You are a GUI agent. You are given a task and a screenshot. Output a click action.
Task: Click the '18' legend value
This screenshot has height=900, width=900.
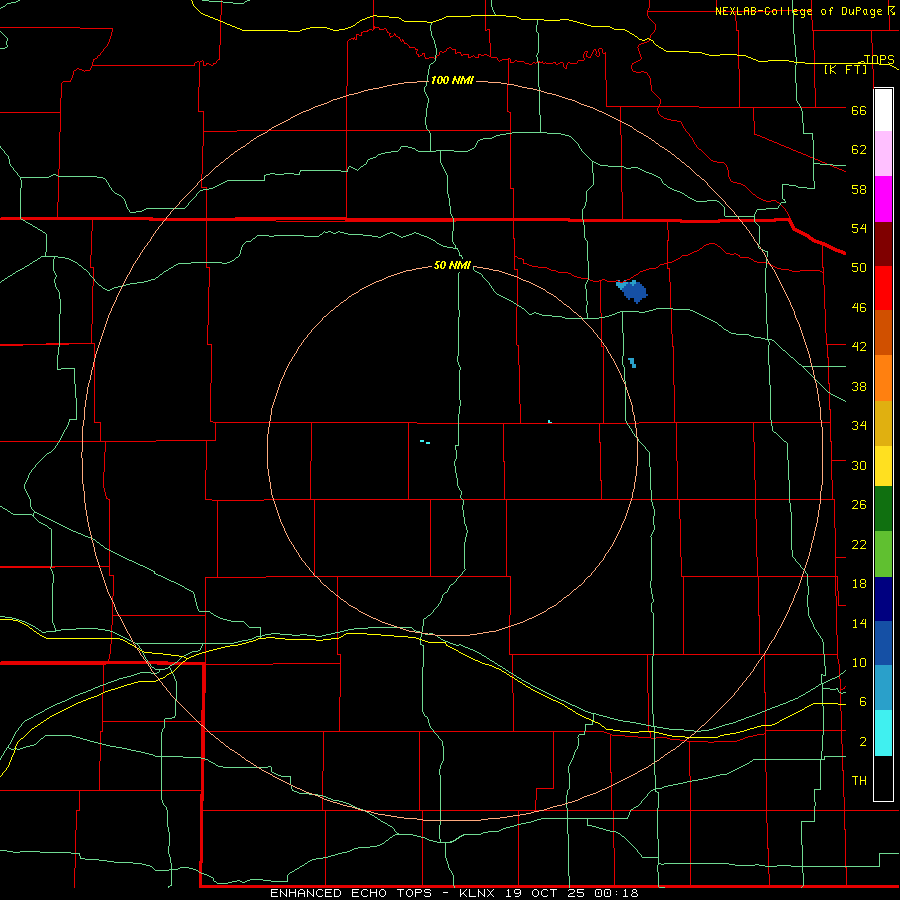(859, 584)
